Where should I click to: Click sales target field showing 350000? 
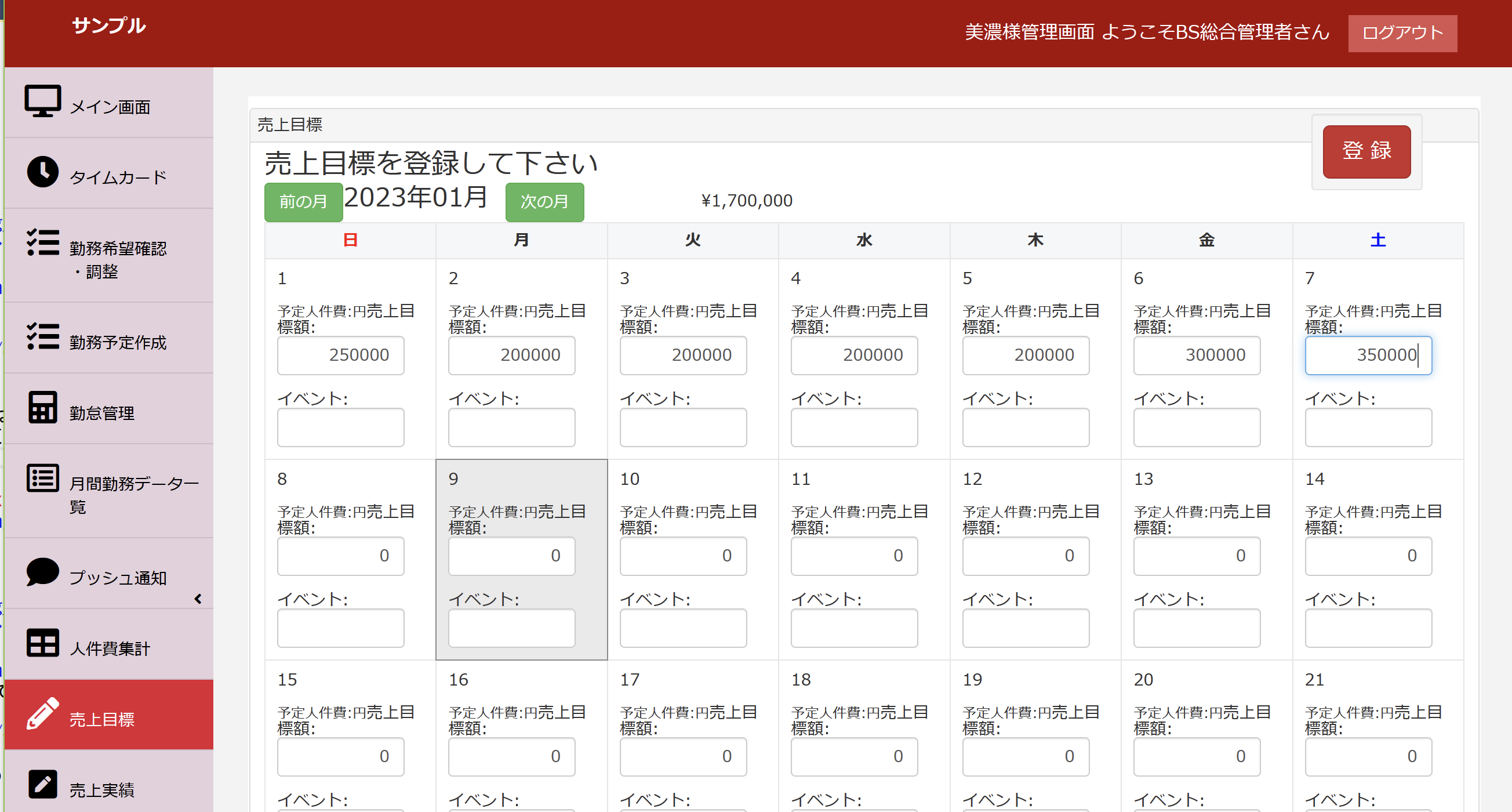1368,355
